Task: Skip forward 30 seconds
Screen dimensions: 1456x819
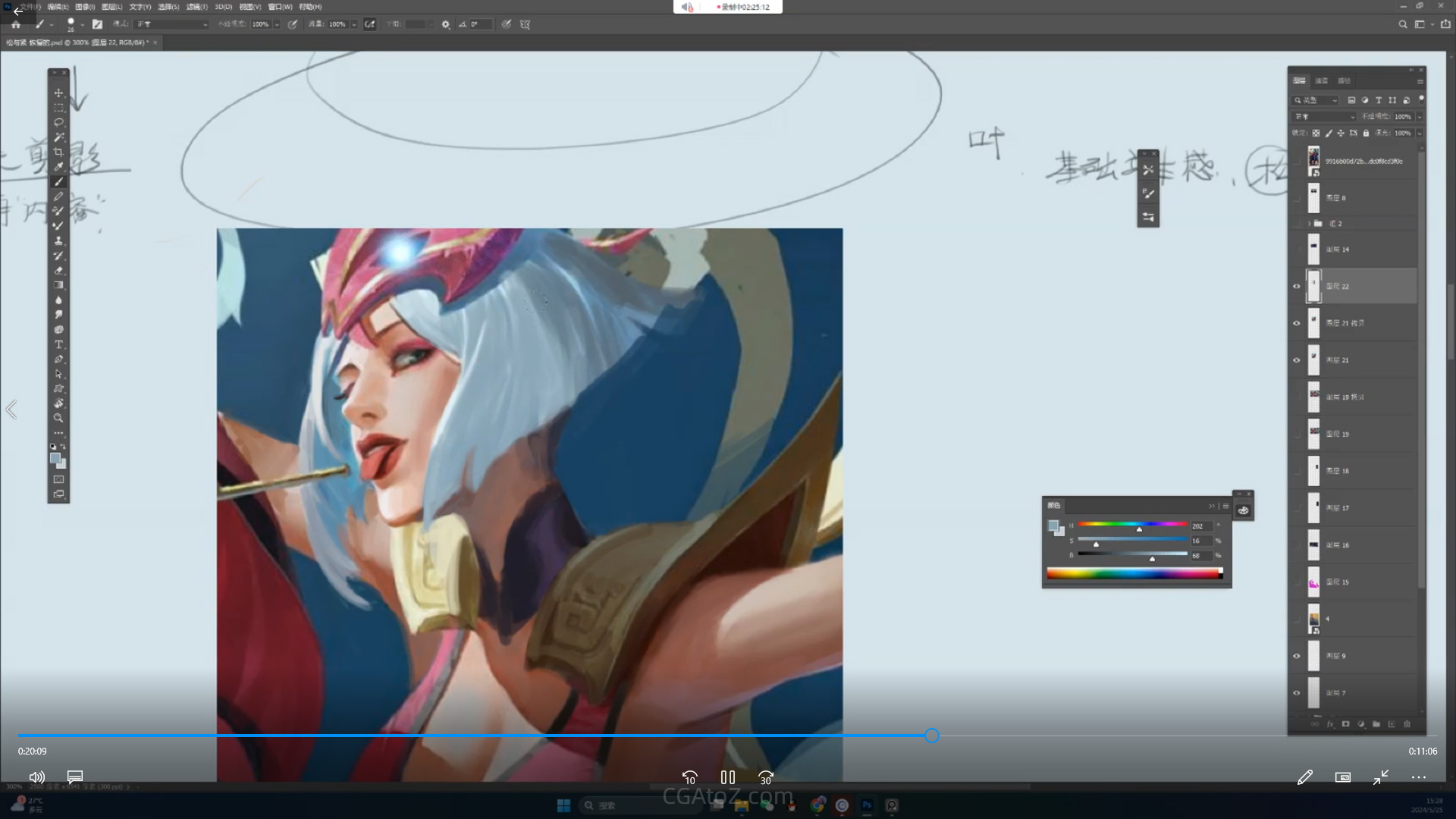Action: [x=766, y=777]
